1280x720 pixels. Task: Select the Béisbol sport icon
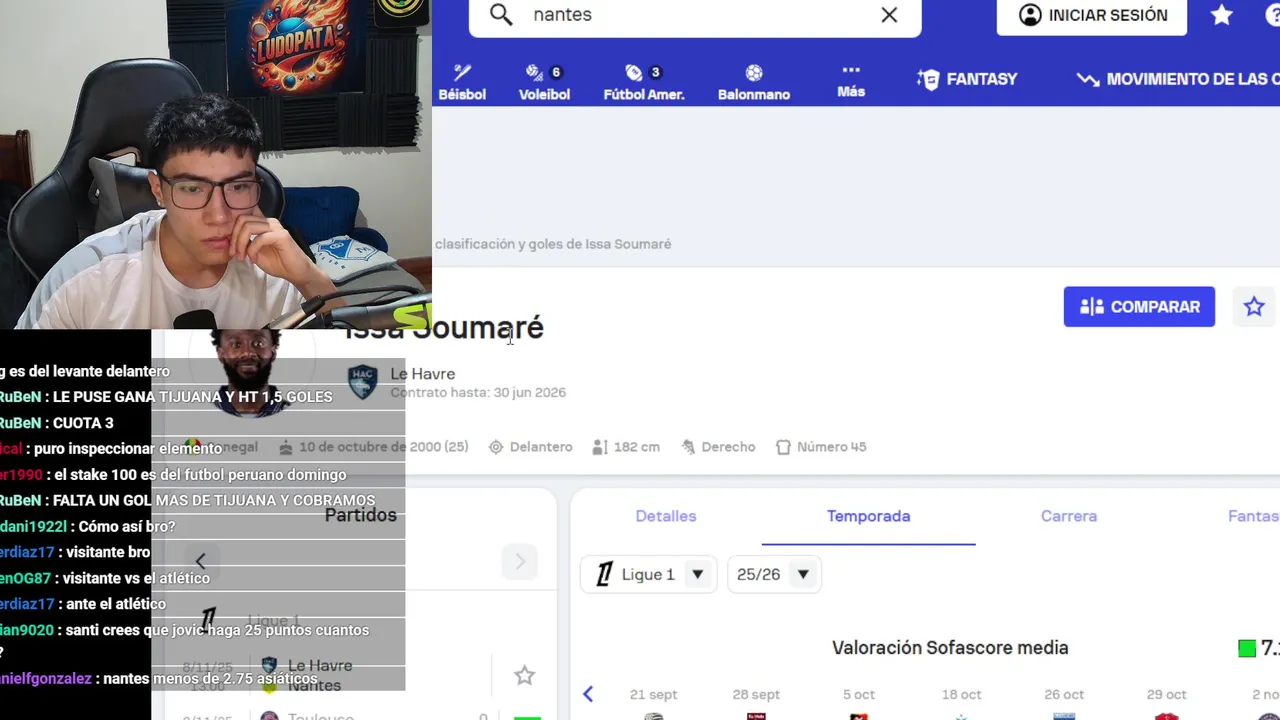(x=462, y=82)
